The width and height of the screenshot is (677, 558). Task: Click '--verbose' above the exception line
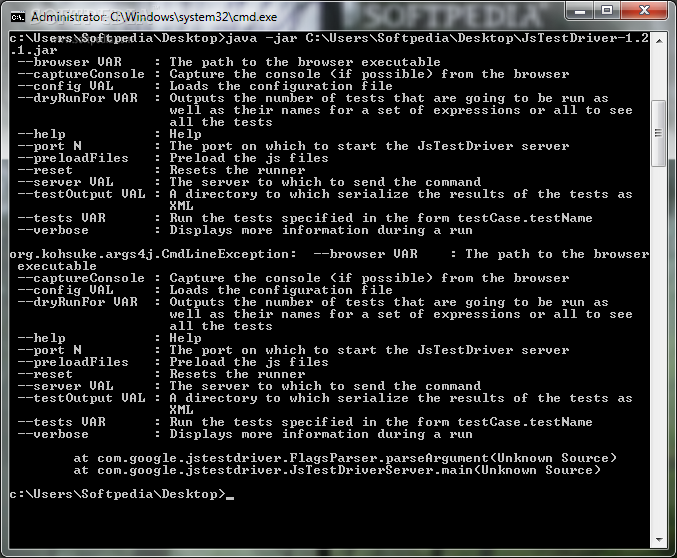pos(53,230)
